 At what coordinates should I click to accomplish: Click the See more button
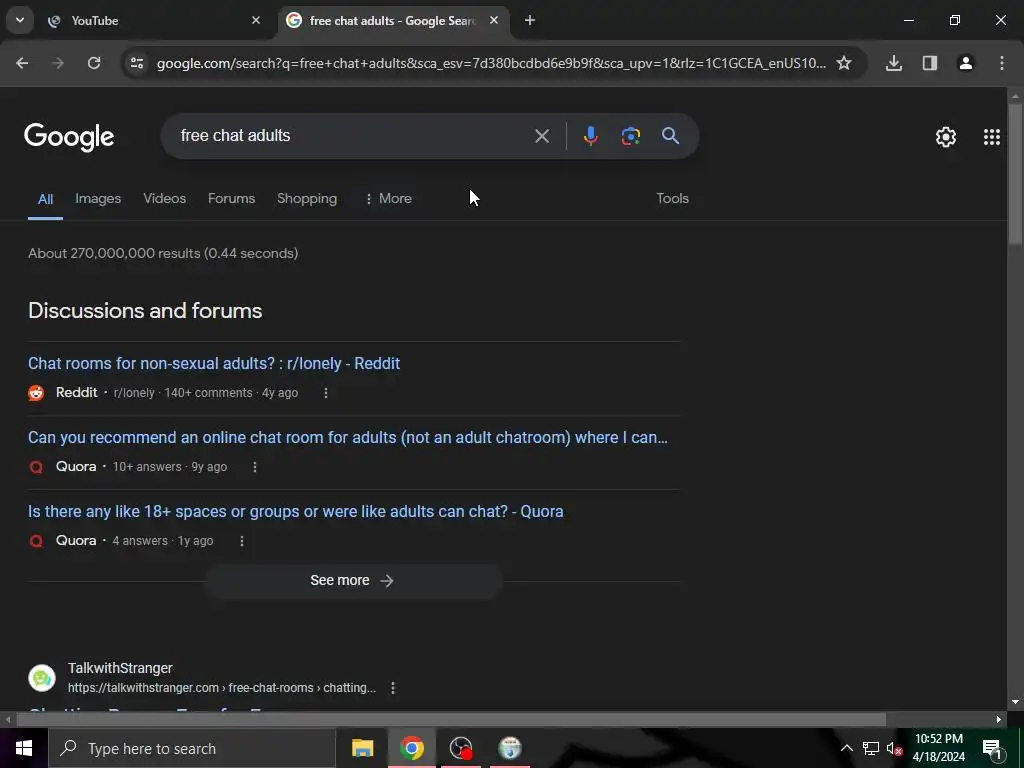[x=353, y=581]
